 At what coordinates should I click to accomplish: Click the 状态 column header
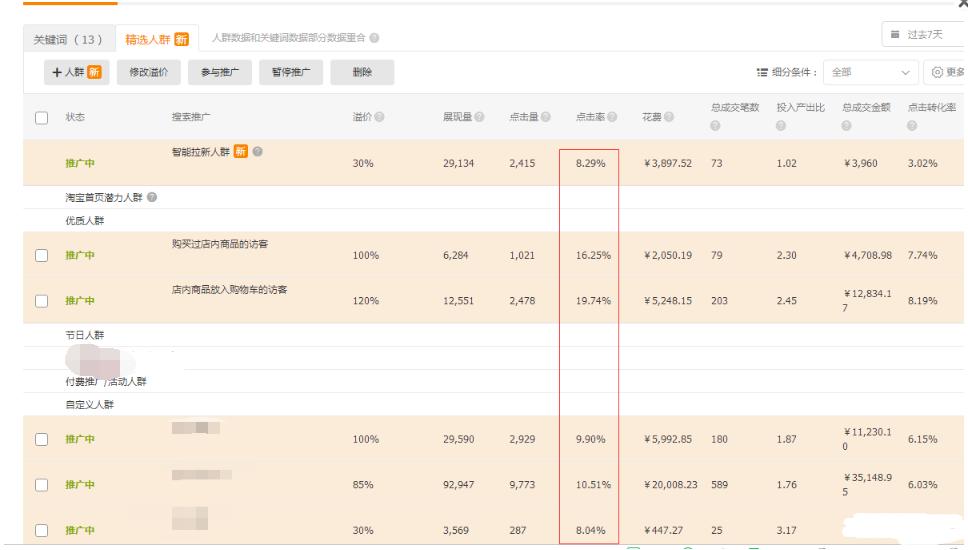[x=75, y=117]
